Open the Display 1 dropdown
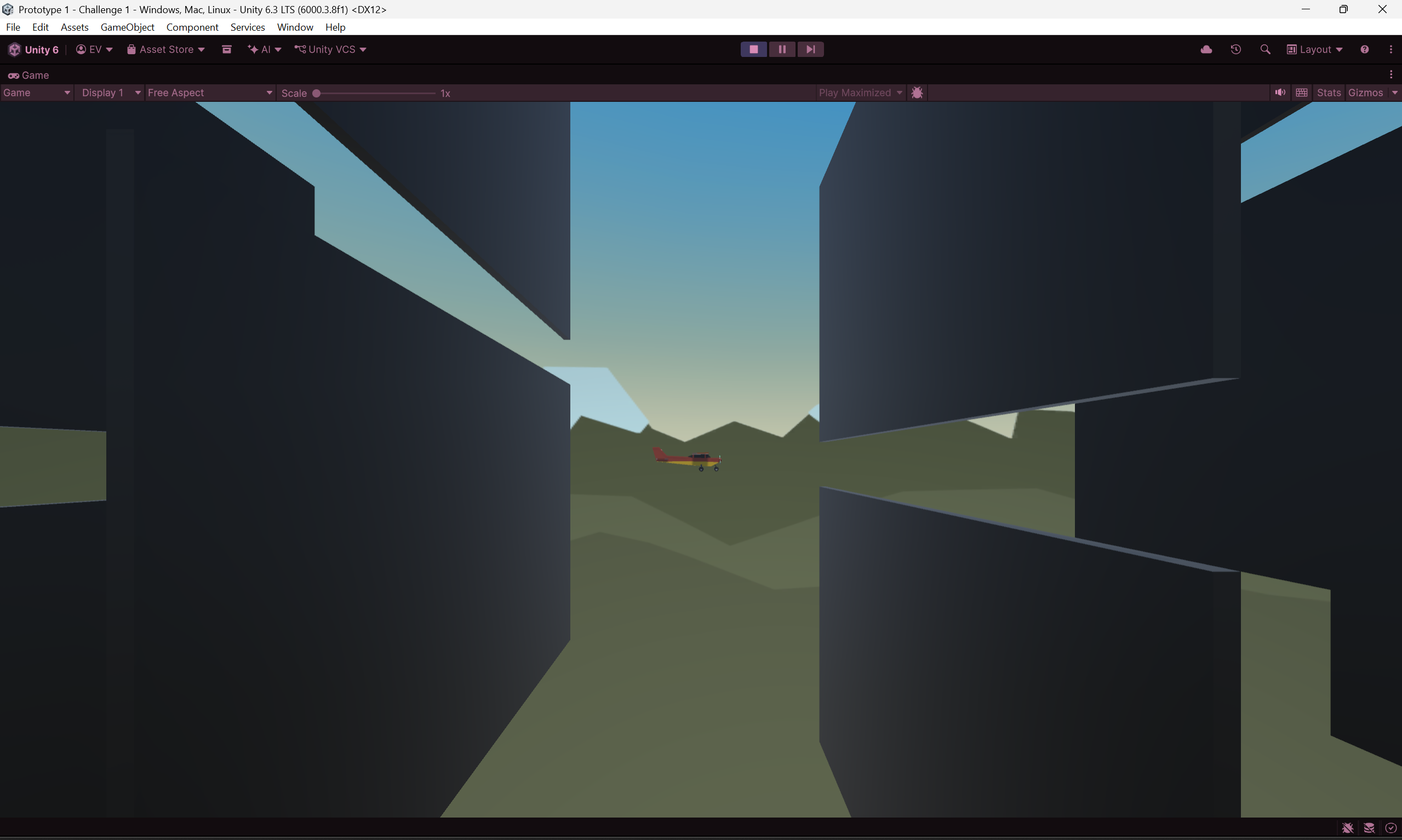This screenshot has width=1402, height=840. 111,93
